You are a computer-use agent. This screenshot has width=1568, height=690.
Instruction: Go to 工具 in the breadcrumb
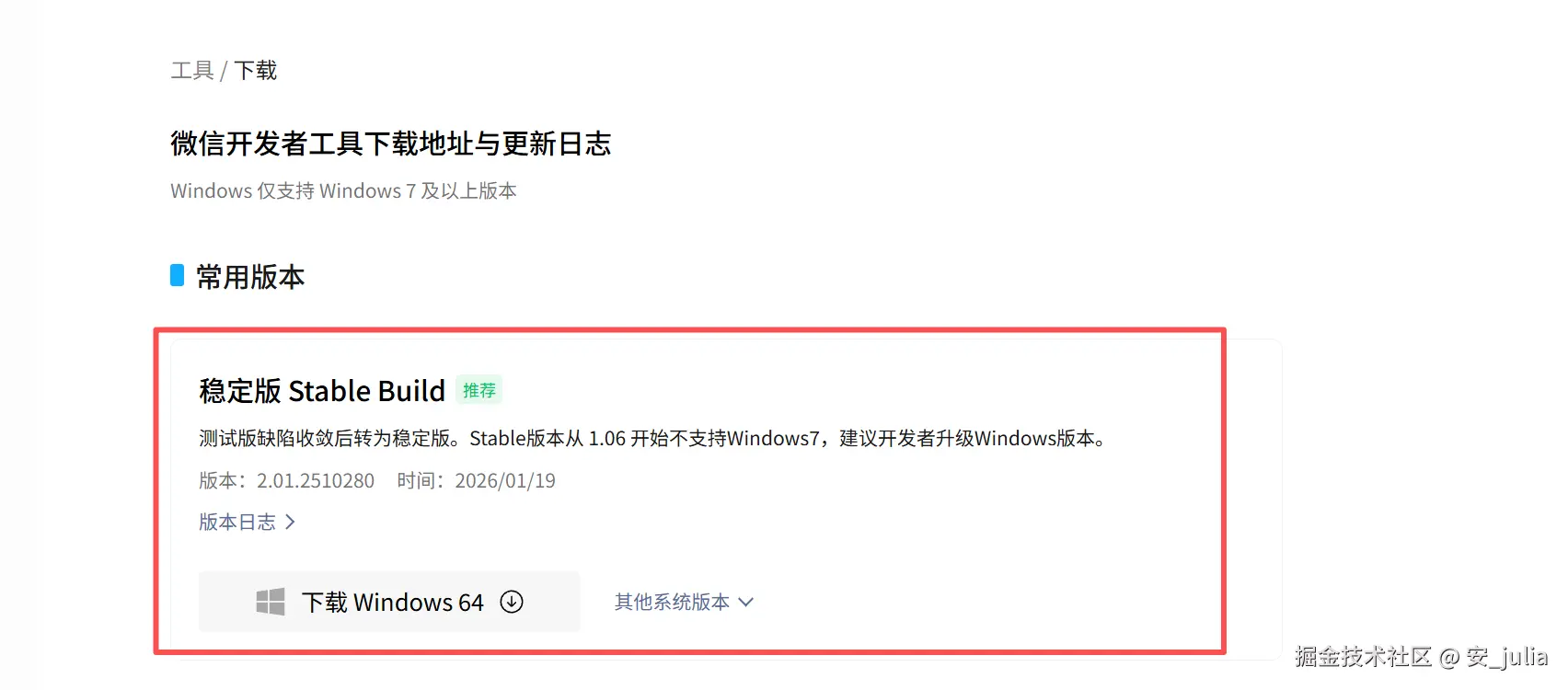tap(192, 71)
